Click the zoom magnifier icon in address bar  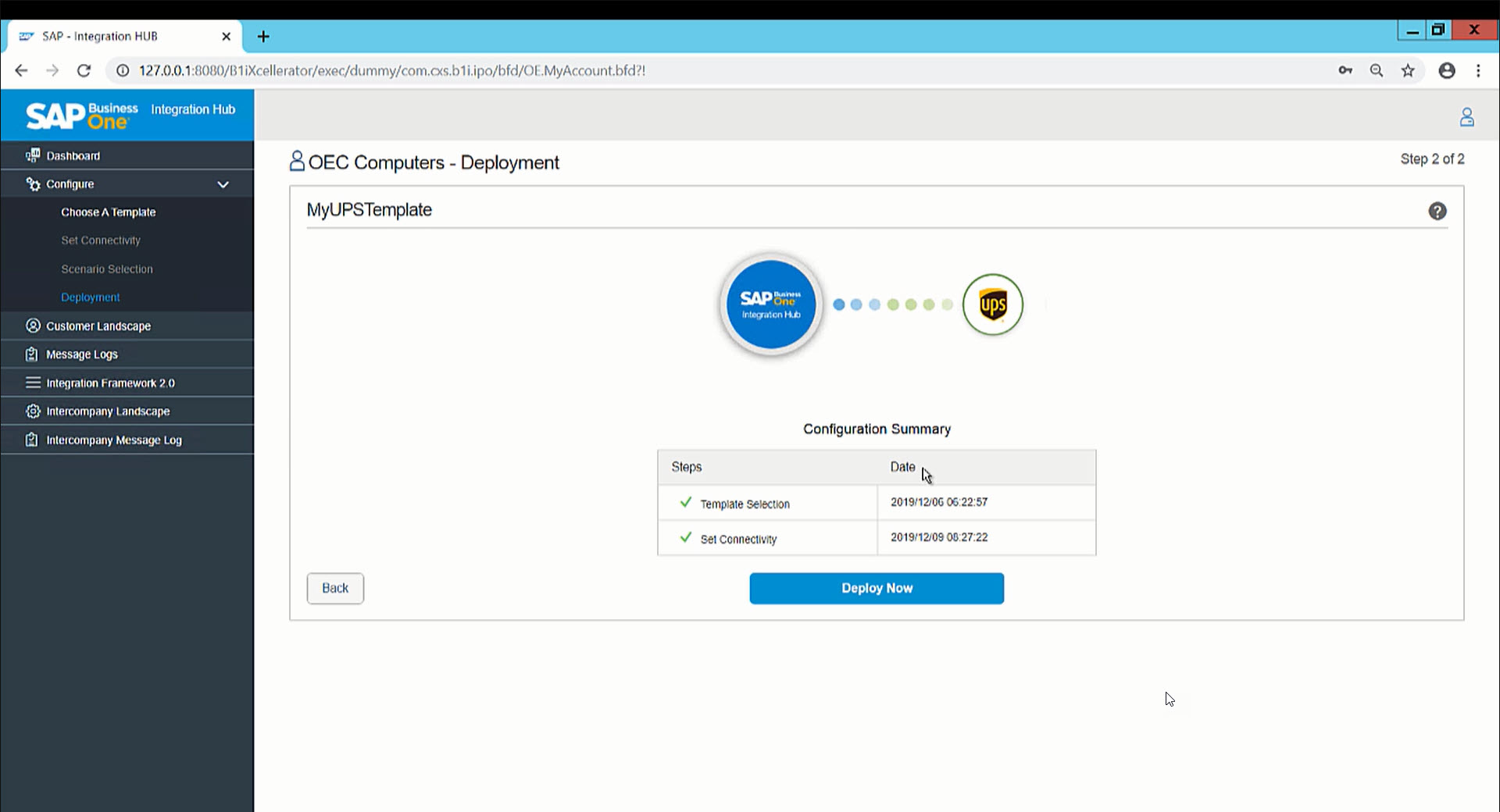tap(1377, 70)
